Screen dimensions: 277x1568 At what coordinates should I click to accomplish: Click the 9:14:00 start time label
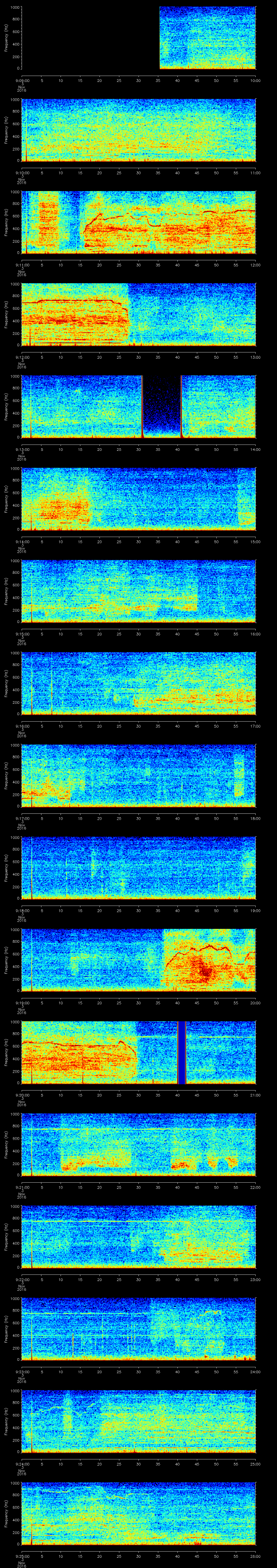(x=22, y=542)
